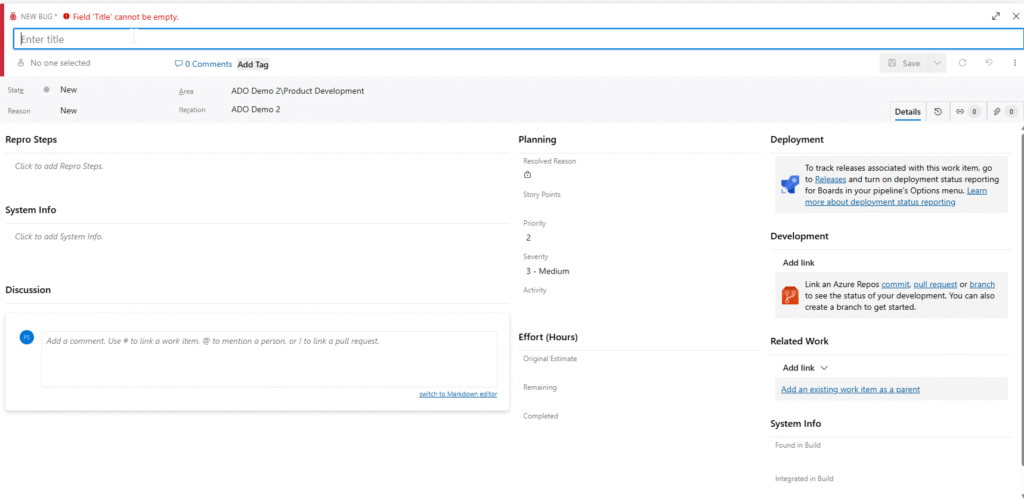Click the Enter title input field

[516, 39]
